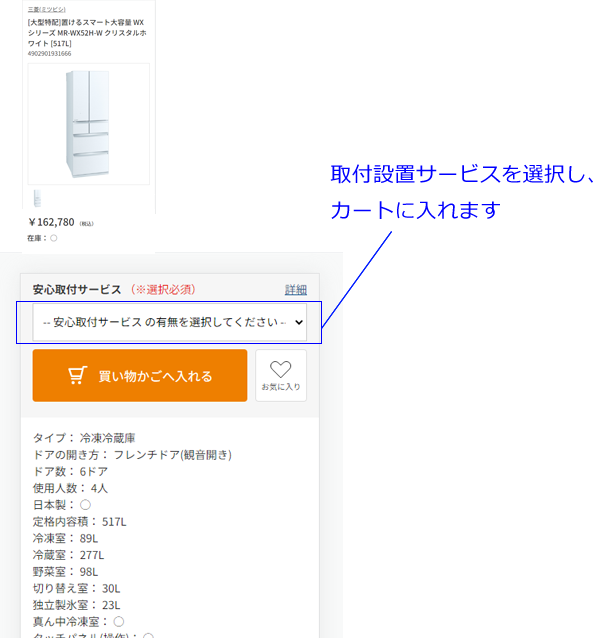600x638 pixels.
Task: Click the JAN code 4902901931666
Action: pyautogui.click(x=50, y=53)
